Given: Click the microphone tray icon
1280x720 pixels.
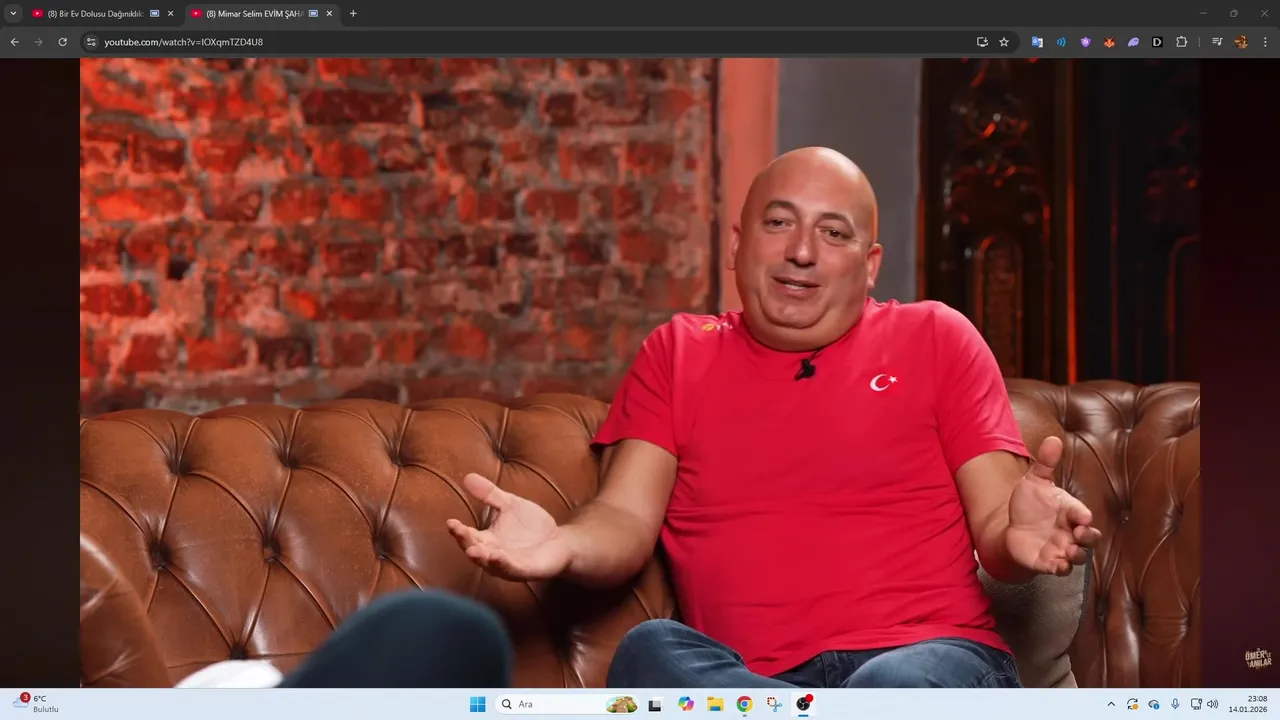Looking at the screenshot, I should click(1175, 704).
